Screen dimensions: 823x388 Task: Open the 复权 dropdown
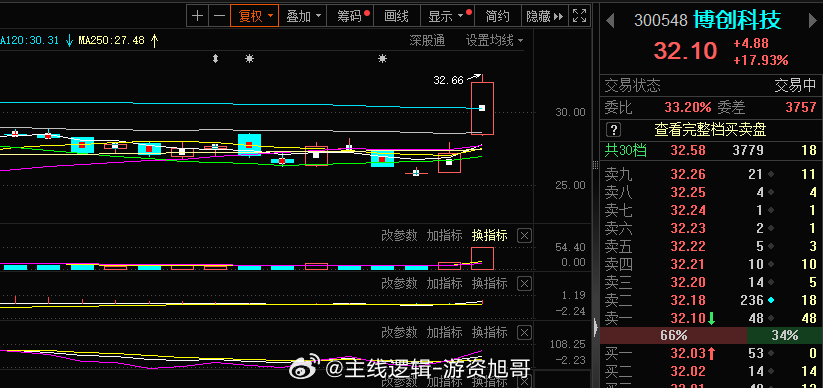[x=255, y=16]
